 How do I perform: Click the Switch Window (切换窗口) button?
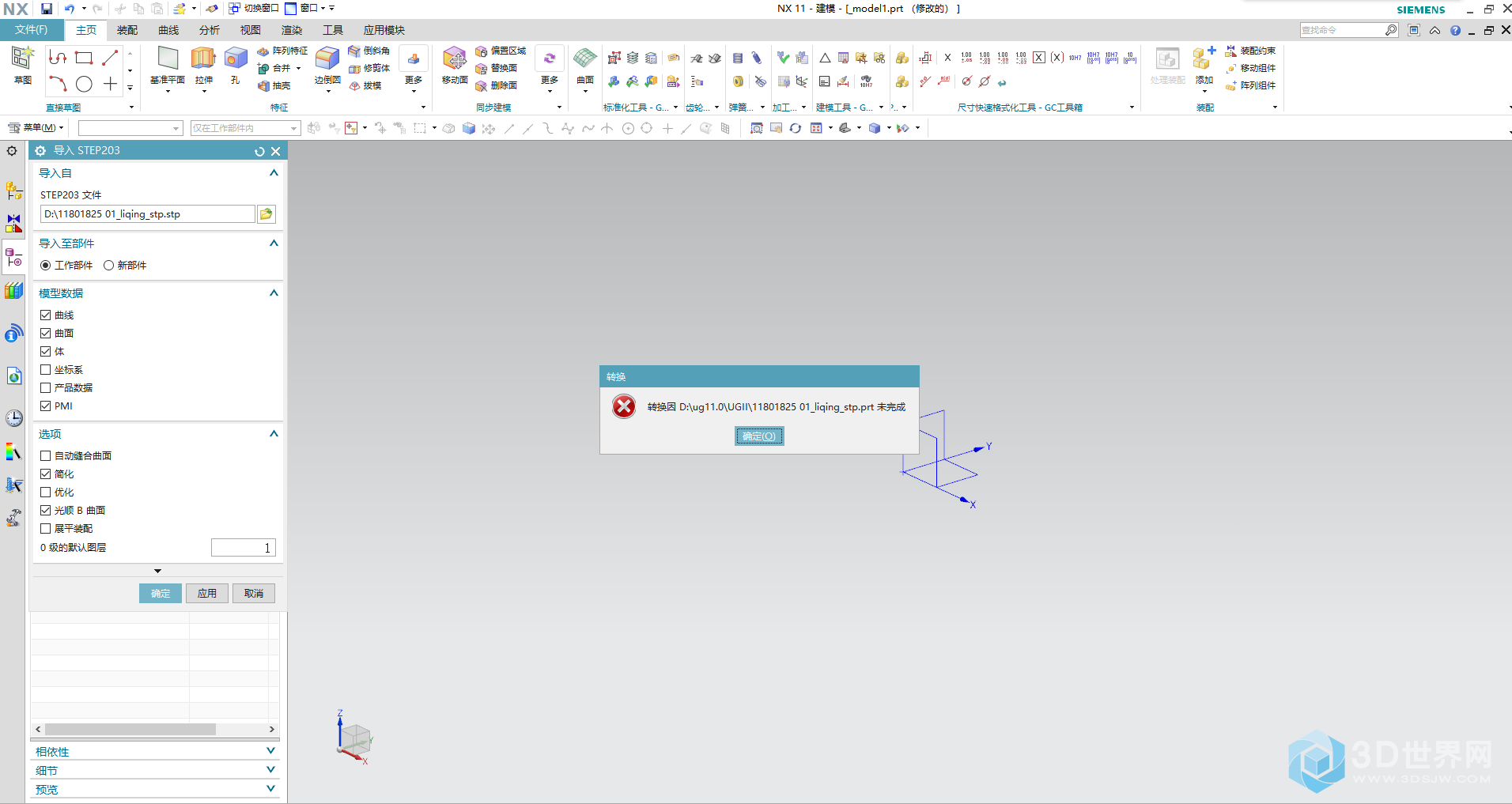tap(254, 9)
